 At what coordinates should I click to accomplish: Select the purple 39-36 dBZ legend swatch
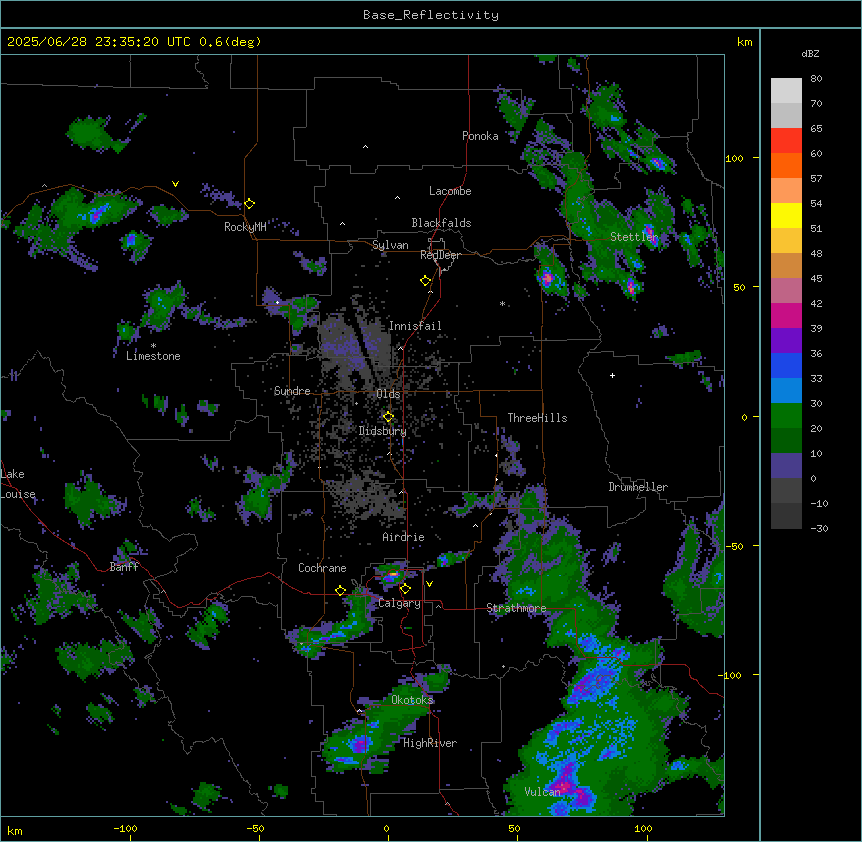coord(786,341)
